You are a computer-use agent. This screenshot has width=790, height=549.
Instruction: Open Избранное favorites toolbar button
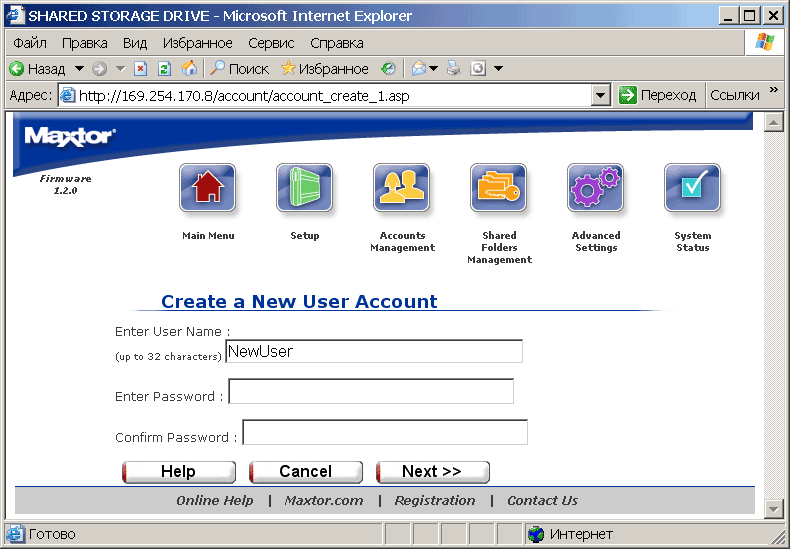point(324,68)
